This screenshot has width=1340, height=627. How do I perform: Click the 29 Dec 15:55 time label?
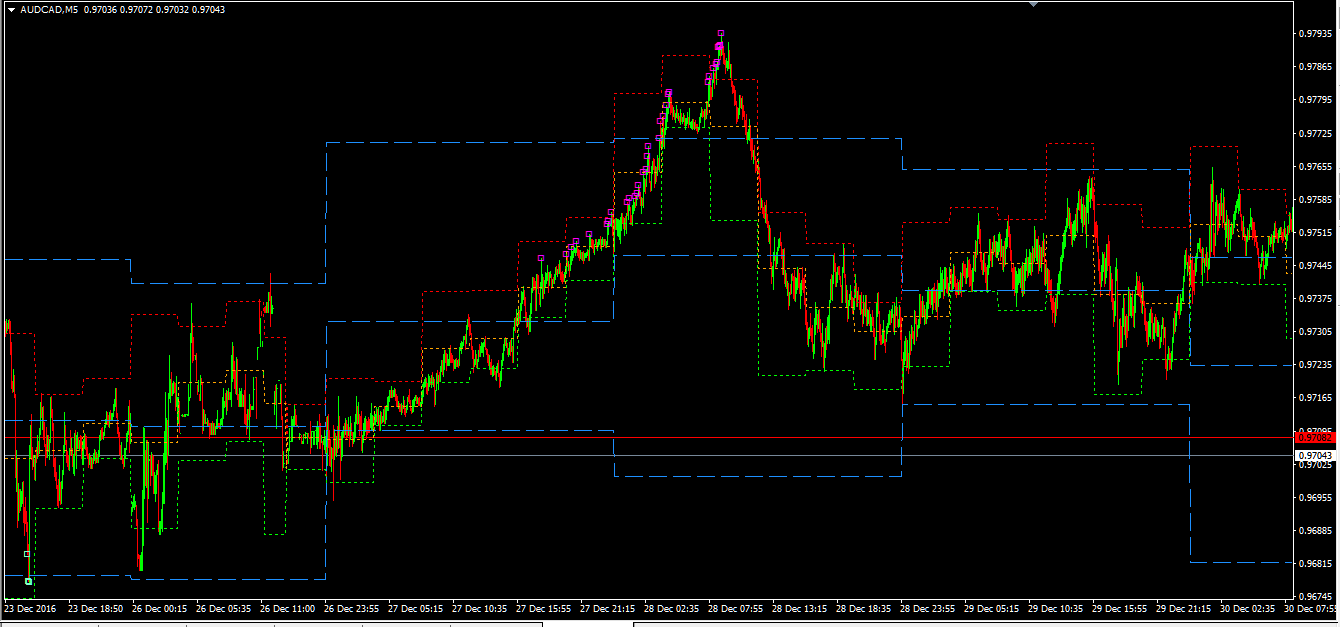tap(1119, 608)
